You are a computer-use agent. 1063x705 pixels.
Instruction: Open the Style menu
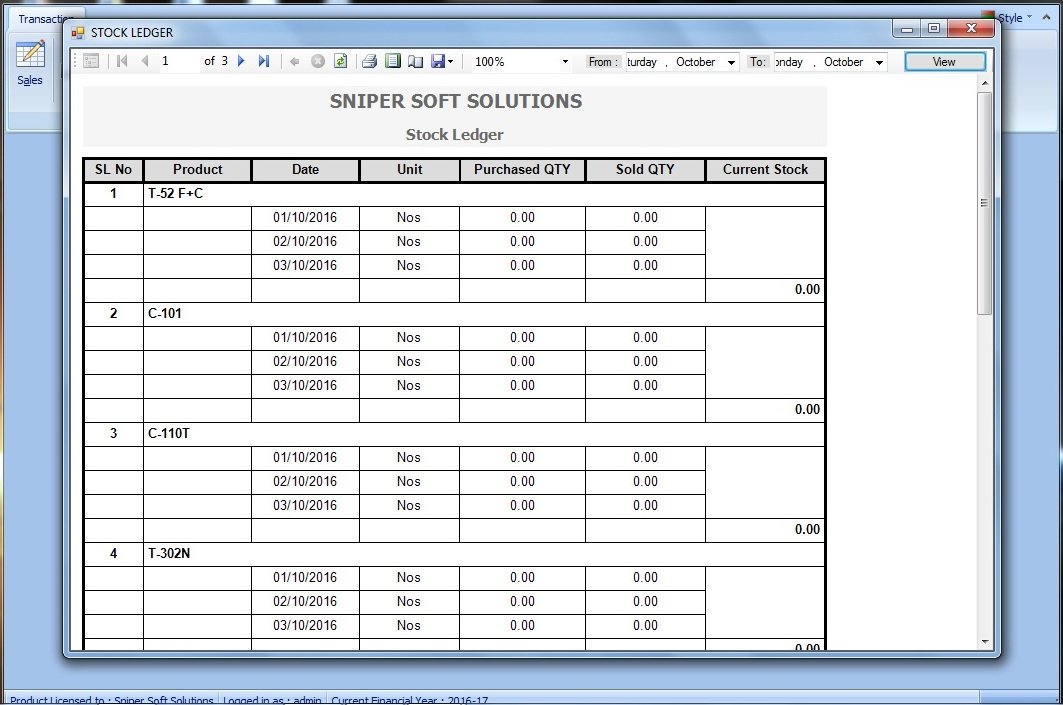point(1014,18)
